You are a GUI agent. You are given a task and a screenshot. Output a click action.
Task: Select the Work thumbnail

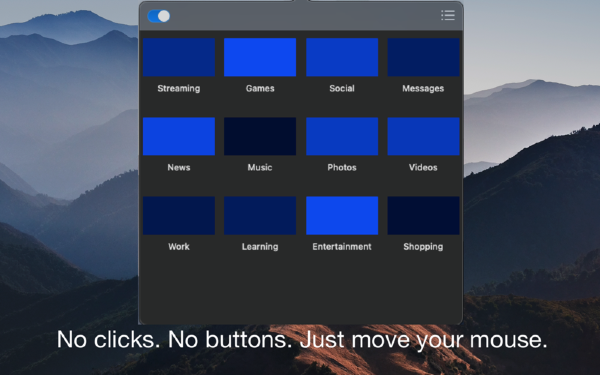pyautogui.click(x=179, y=215)
